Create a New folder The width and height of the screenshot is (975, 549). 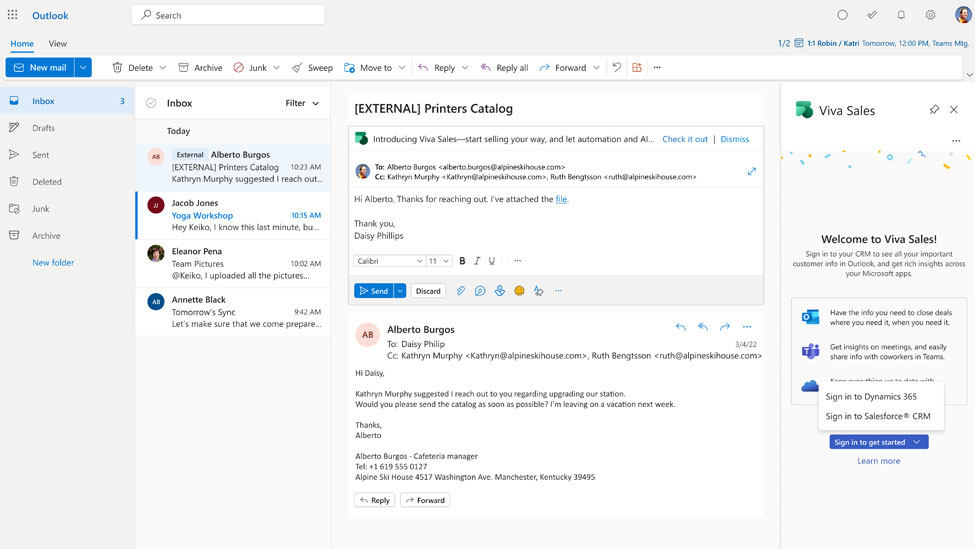tap(53, 262)
